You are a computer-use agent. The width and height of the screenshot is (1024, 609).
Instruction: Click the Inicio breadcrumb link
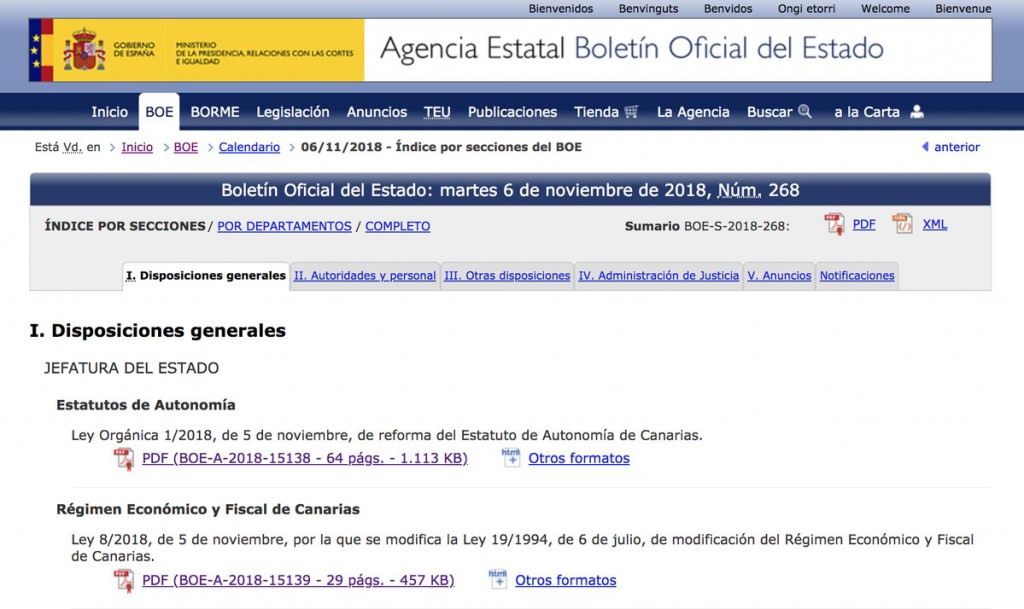coord(137,147)
